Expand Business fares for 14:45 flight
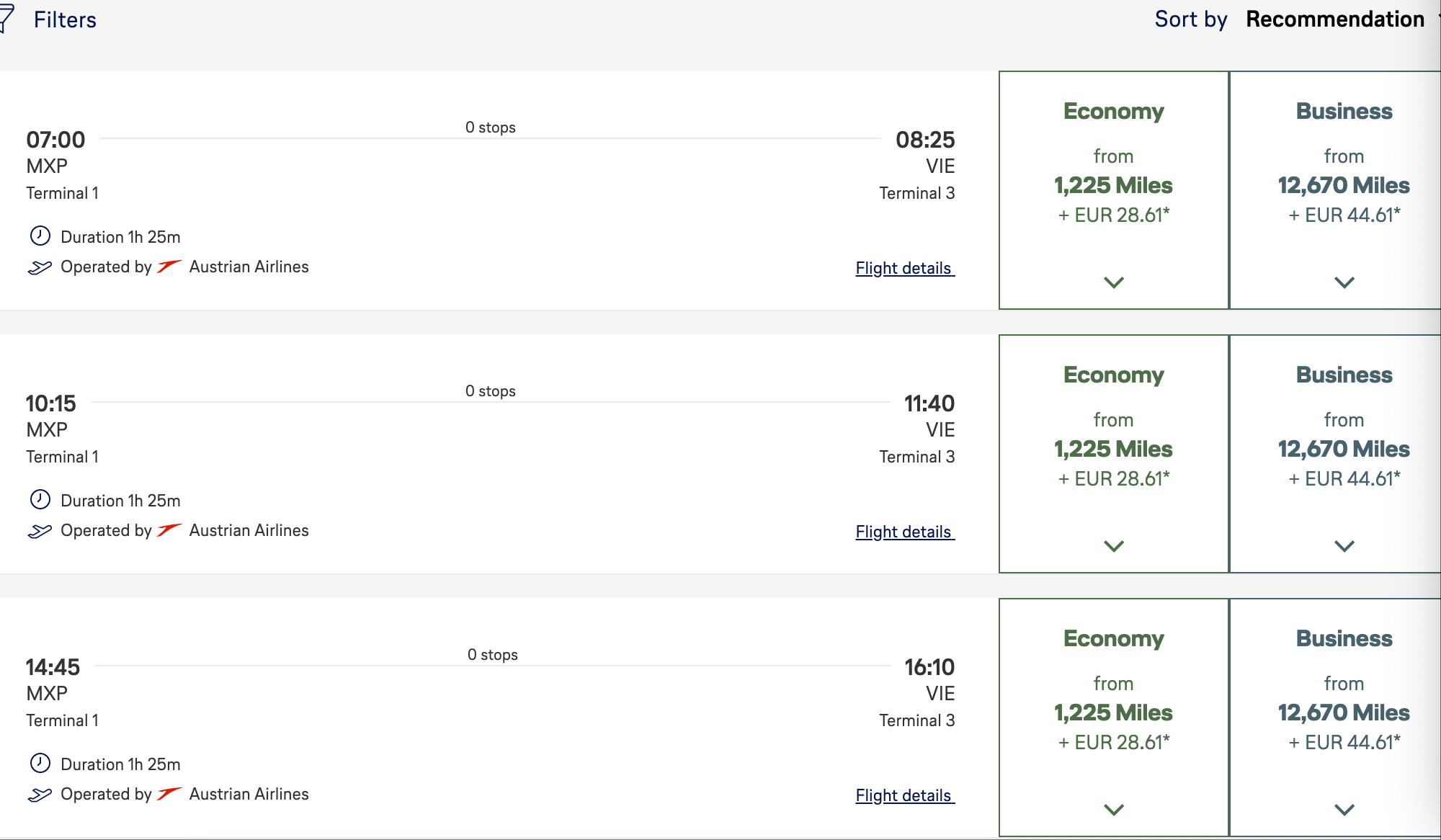The height and width of the screenshot is (840, 1441). [1344, 810]
